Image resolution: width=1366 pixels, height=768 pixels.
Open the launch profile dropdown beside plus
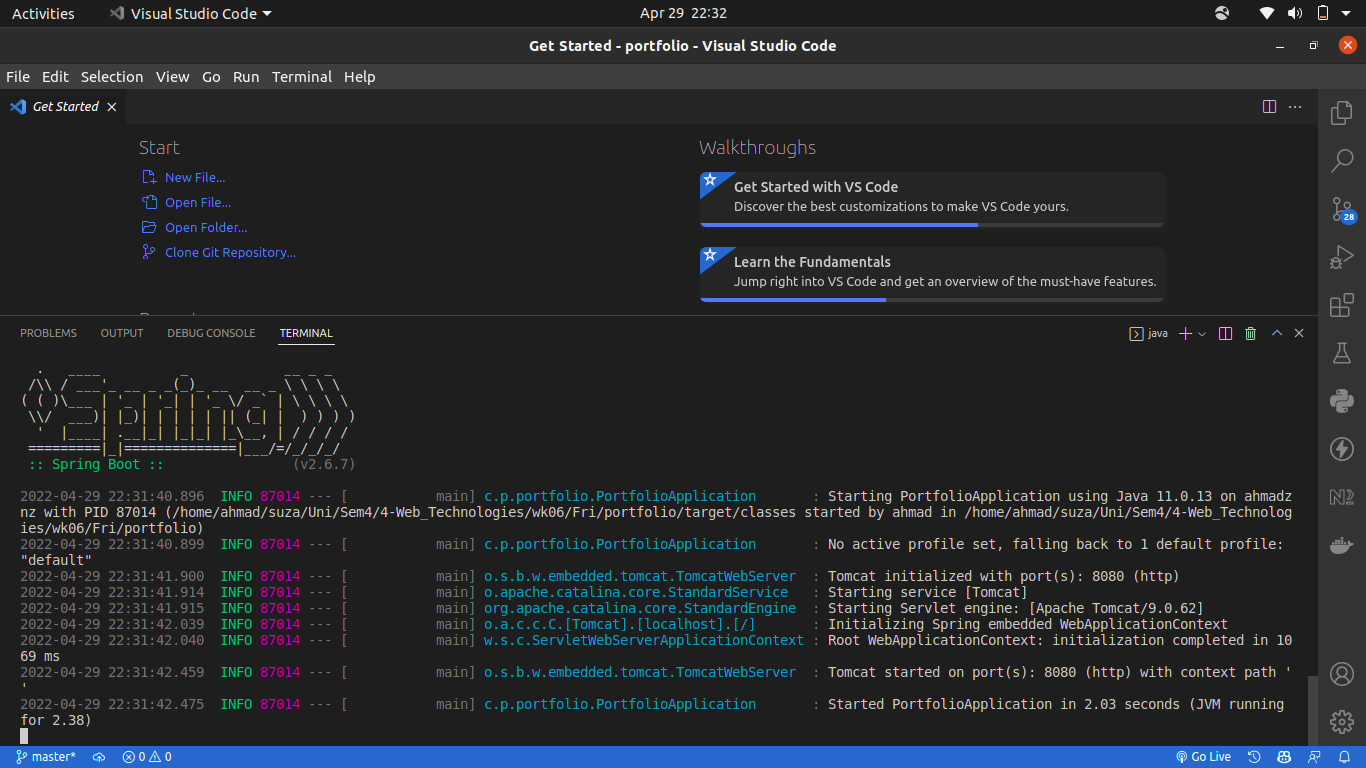pyautogui.click(x=1202, y=333)
